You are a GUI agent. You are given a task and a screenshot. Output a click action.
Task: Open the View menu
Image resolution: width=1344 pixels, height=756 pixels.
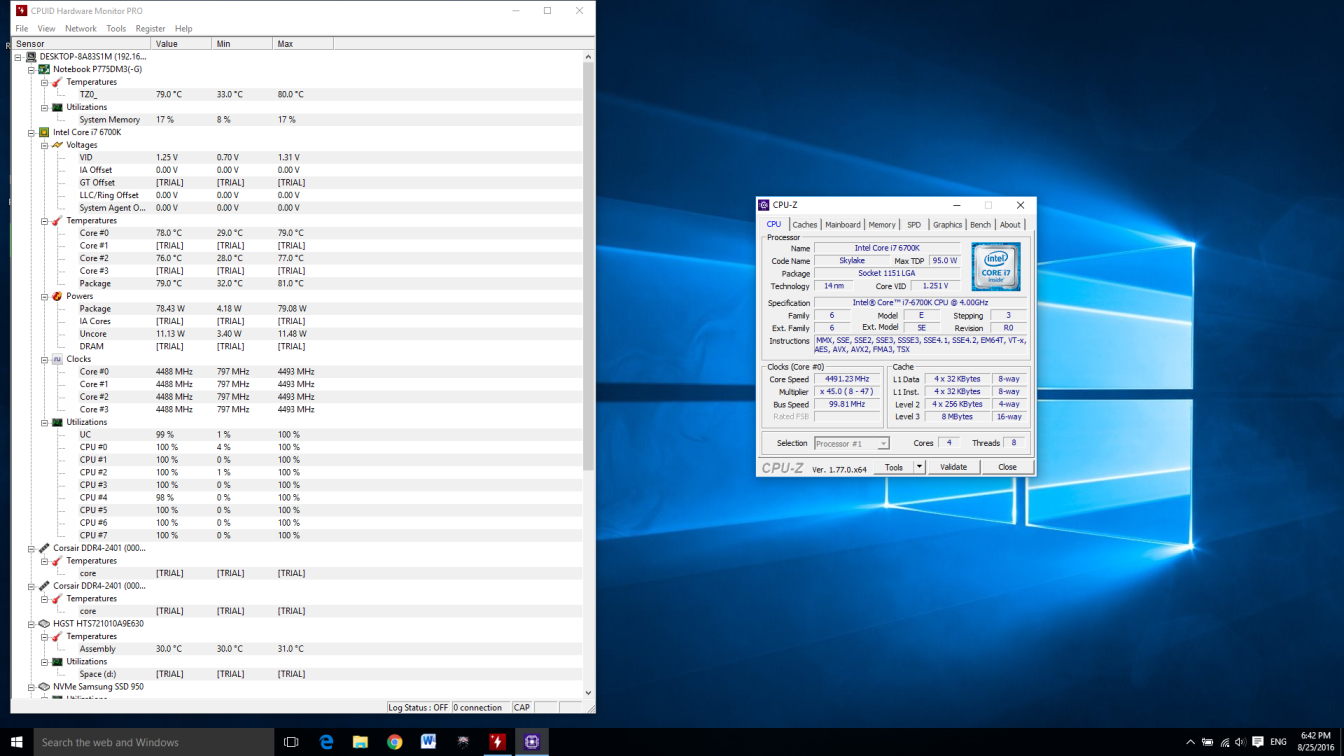pos(46,29)
